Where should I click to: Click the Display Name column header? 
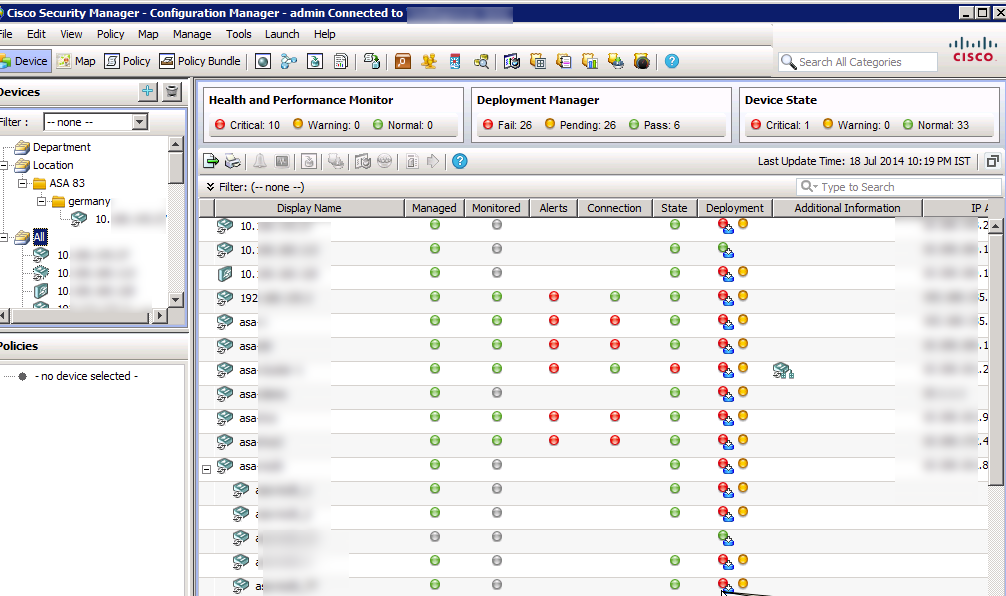point(309,208)
